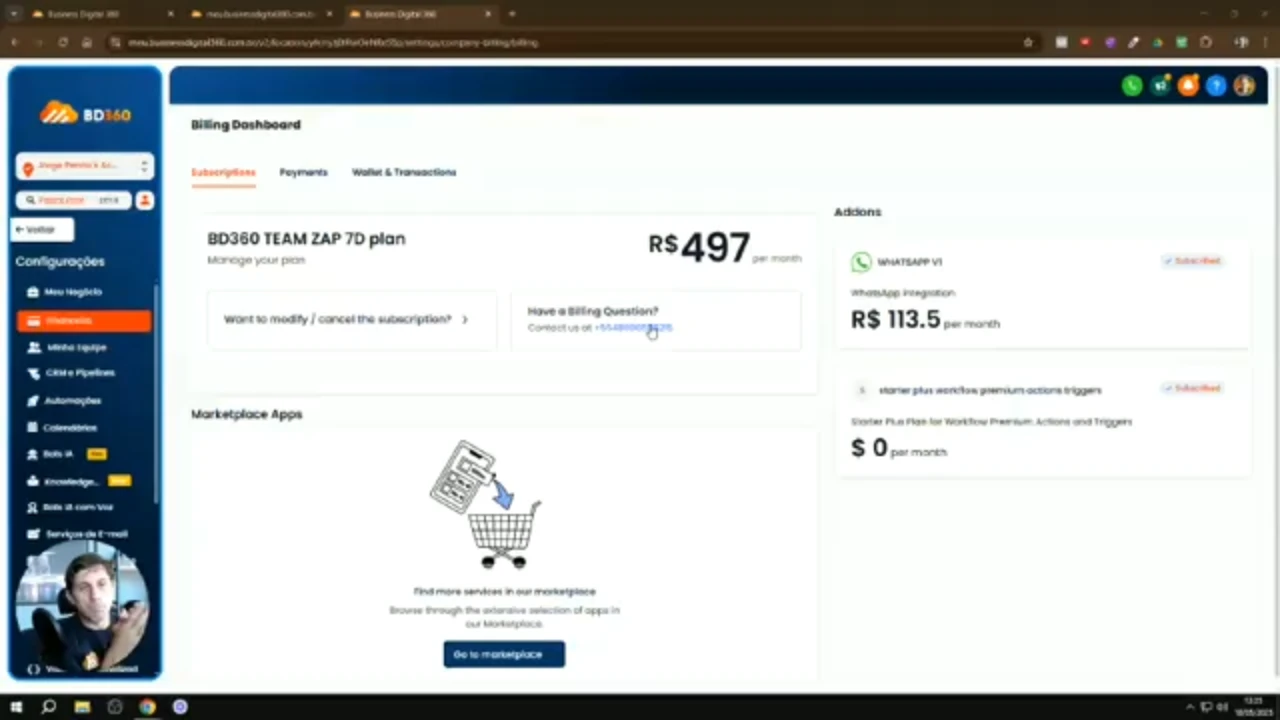Open the orange notifications bell

point(1188,86)
